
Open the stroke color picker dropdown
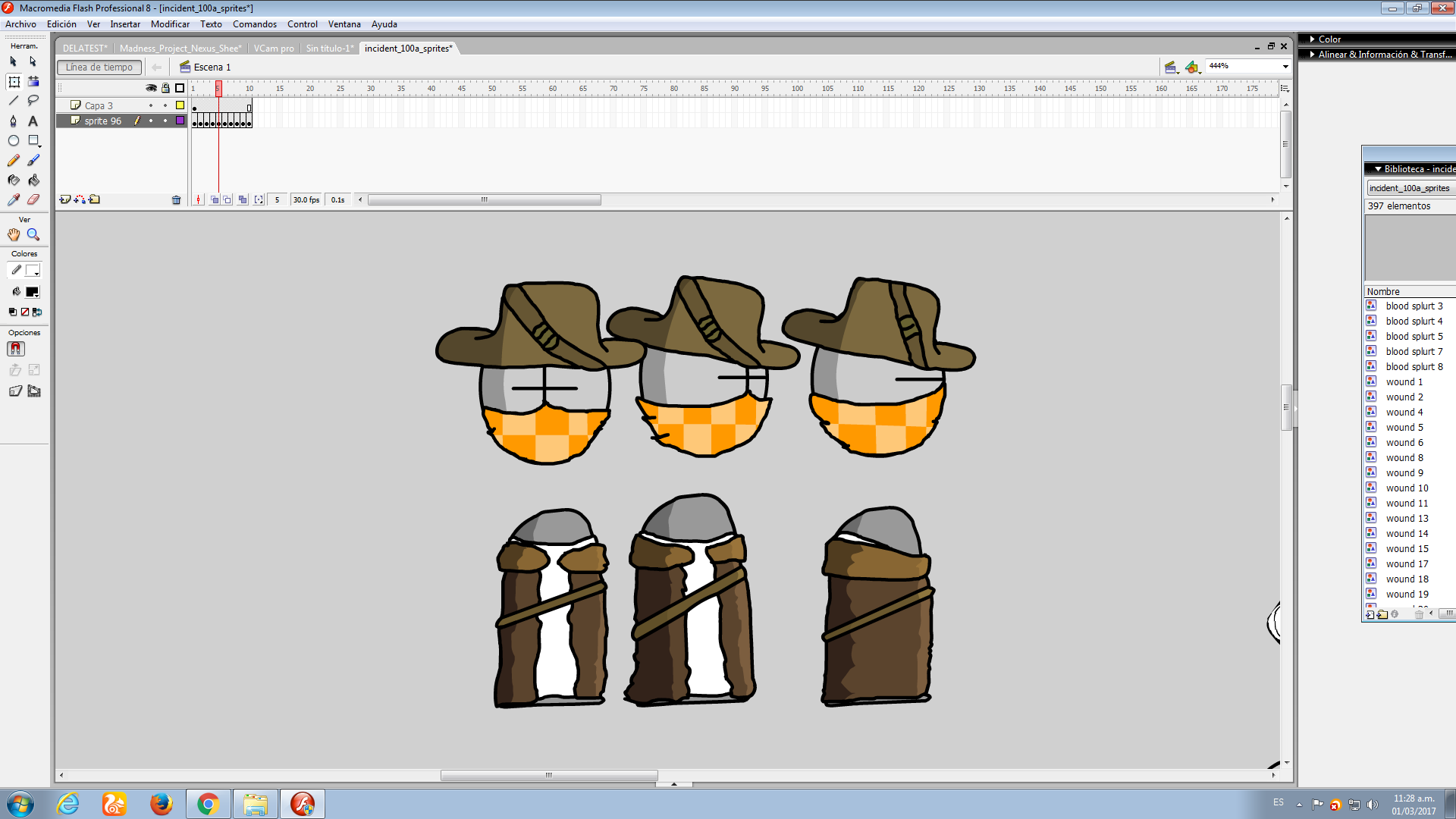pyautogui.click(x=33, y=271)
